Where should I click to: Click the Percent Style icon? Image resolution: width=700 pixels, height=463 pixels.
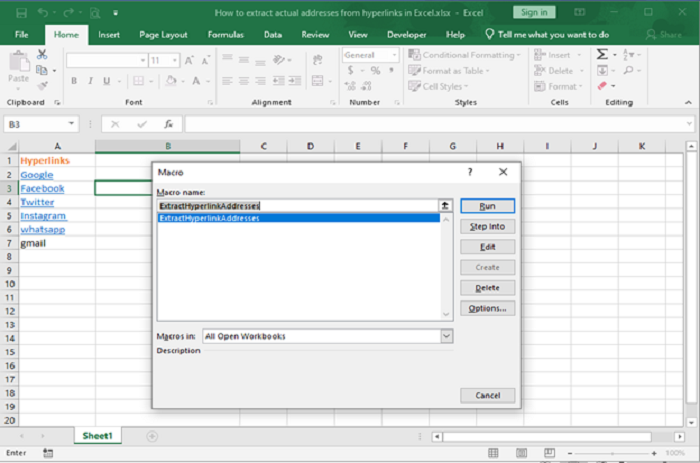pyautogui.click(x=375, y=70)
